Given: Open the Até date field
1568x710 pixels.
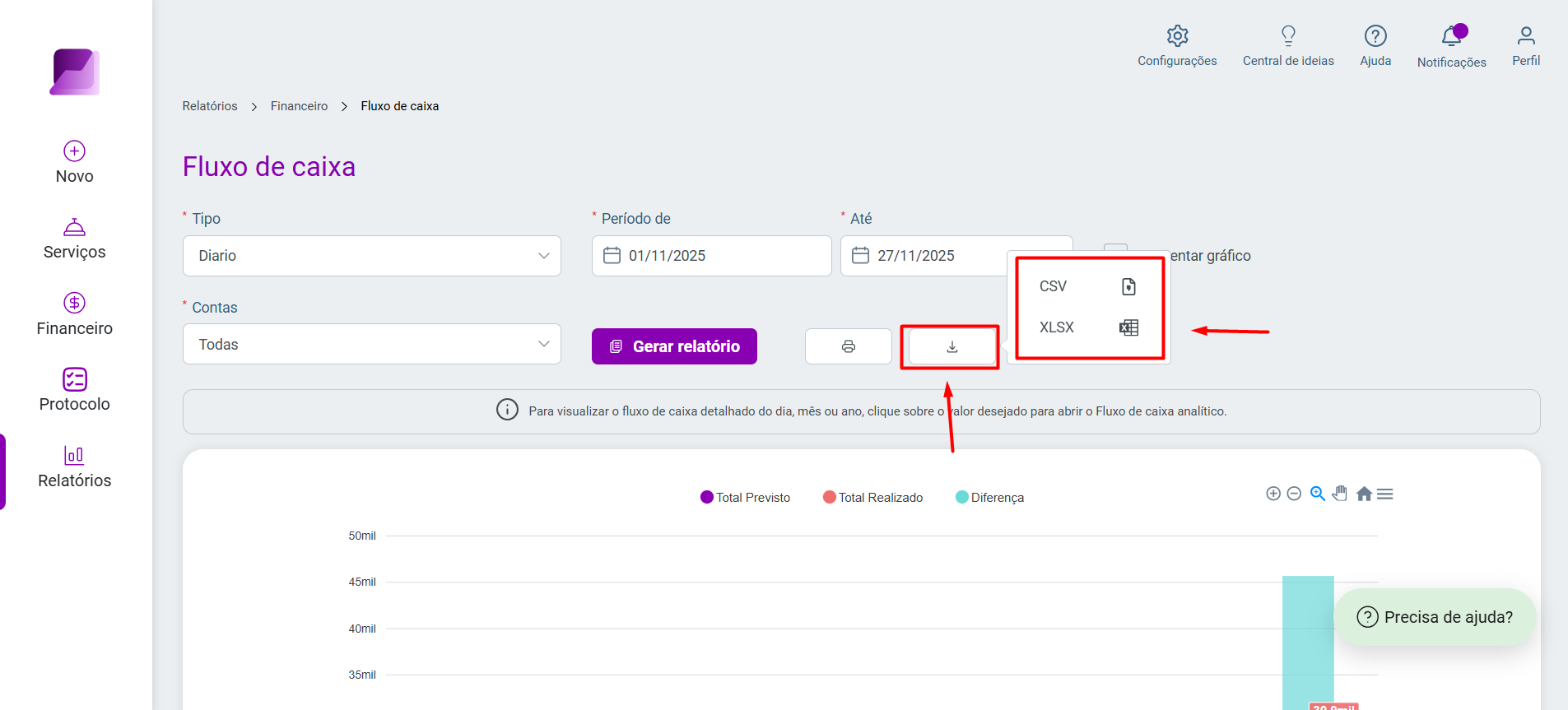Looking at the screenshot, I should (925, 256).
